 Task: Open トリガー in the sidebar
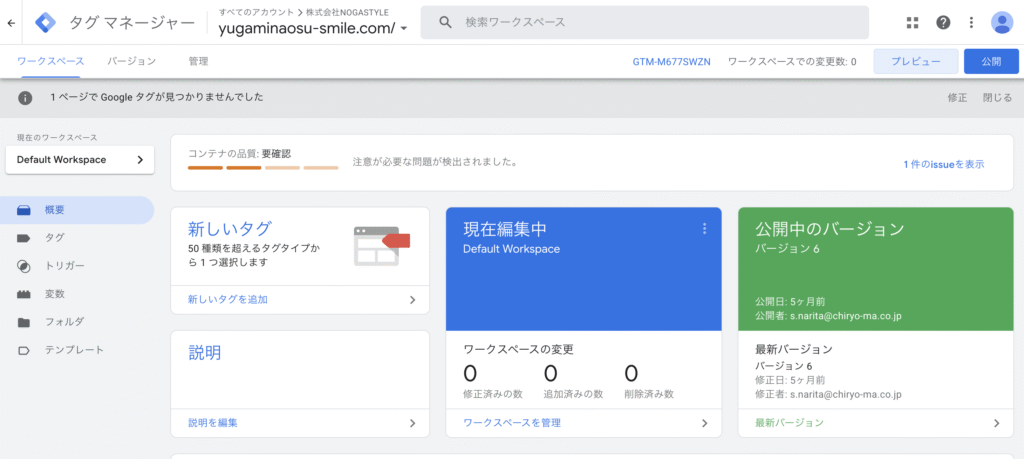tap(64, 266)
